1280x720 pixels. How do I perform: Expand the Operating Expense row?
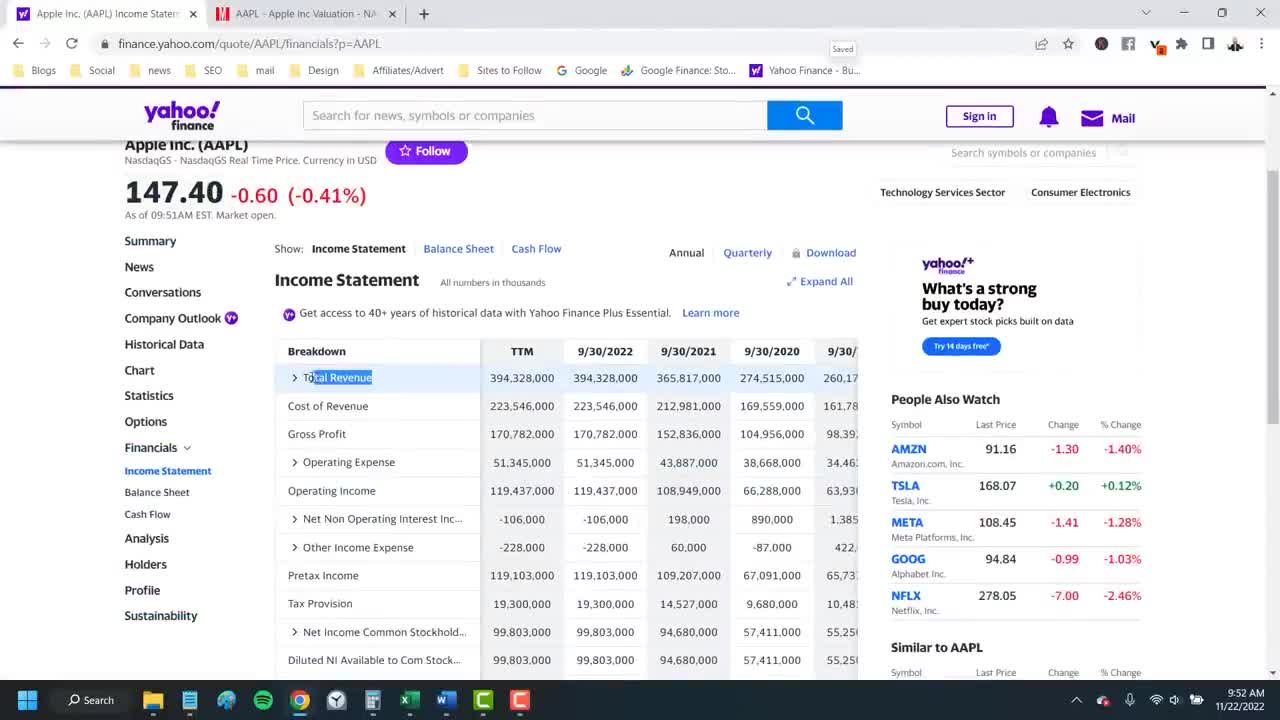(x=294, y=463)
